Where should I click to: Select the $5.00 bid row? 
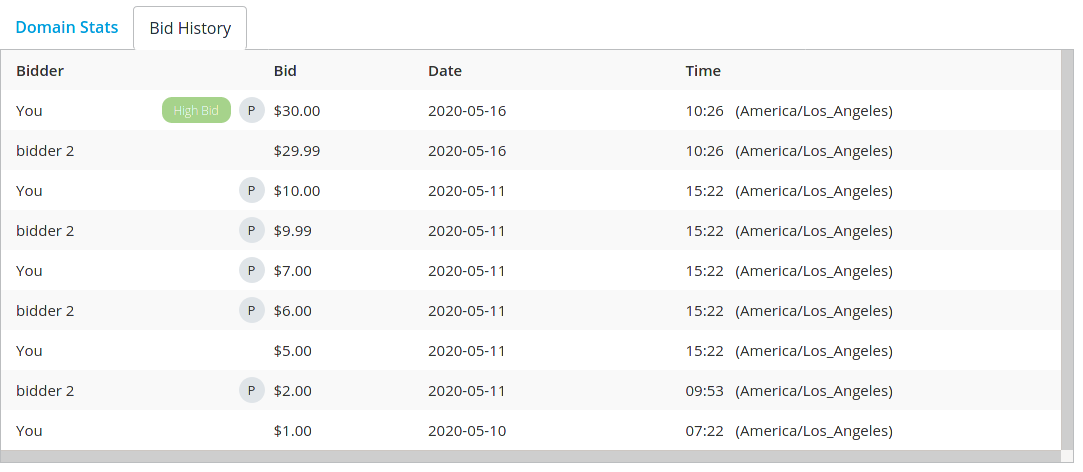click(531, 350)
